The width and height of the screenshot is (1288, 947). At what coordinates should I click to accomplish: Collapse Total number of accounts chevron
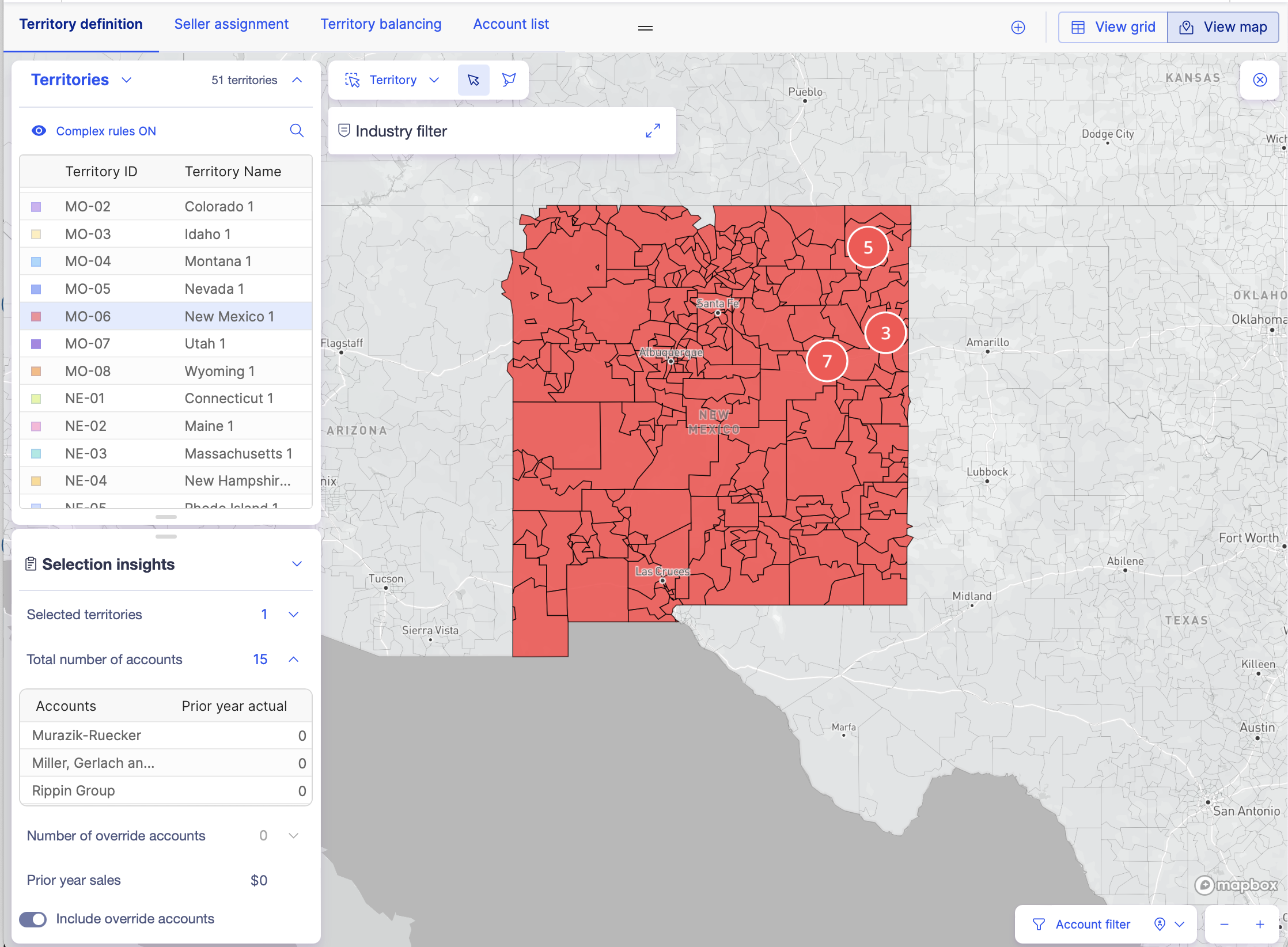[293, 660]
